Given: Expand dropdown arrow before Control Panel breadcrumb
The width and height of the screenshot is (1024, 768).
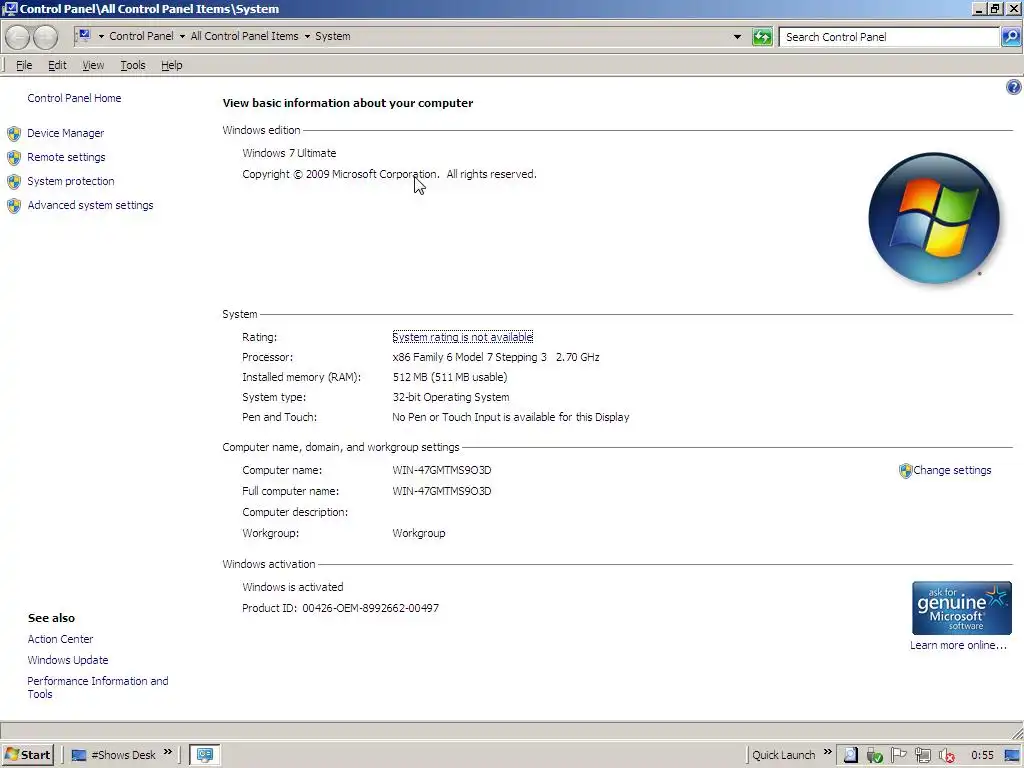Looking at the screenshot, I should click(x=101, y=37).
